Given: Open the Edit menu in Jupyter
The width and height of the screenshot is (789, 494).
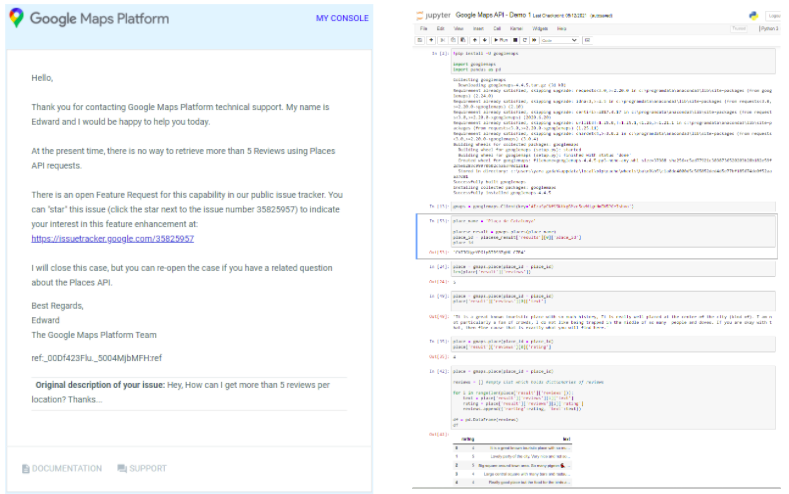Looking at the screenshot, I should (439, 29).
